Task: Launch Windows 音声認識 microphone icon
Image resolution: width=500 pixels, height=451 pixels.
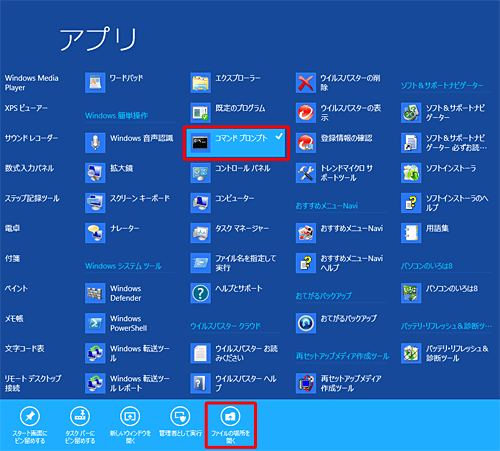Action: (x=95, y=143)
